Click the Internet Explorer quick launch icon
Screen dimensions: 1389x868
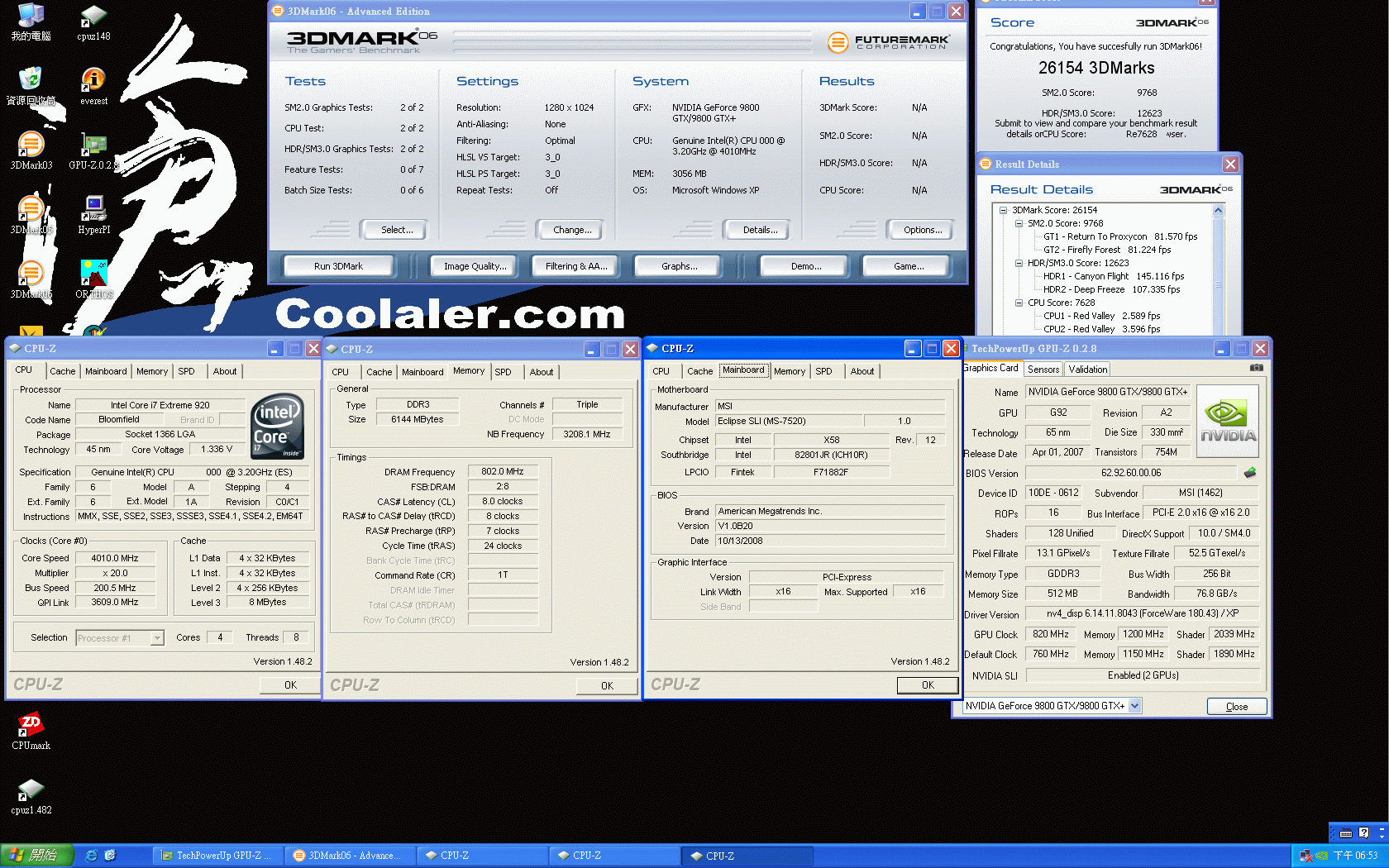tap(91, 856)
